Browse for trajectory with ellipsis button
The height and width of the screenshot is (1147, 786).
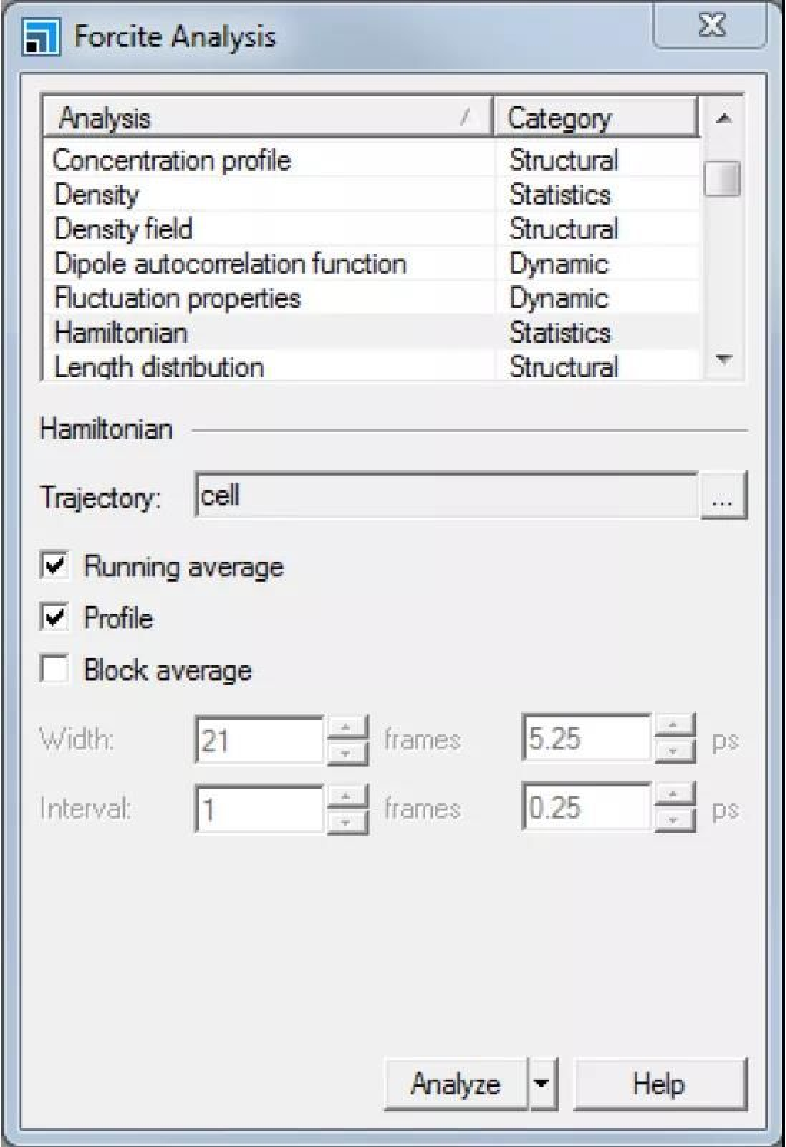point(724,497)
